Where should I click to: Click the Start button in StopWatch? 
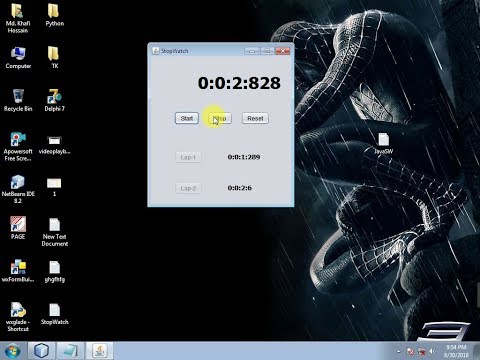point(187,118)
